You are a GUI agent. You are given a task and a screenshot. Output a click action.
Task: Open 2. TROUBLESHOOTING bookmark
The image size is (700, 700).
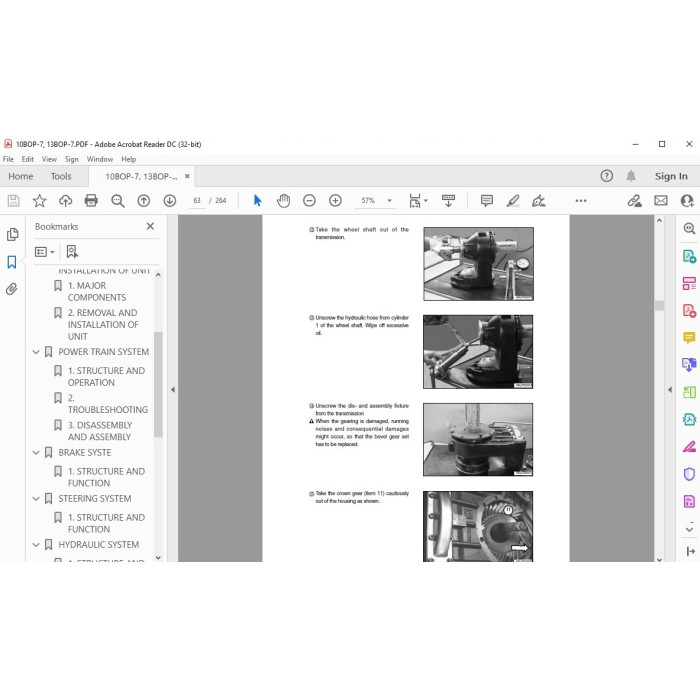coord(108,404)
